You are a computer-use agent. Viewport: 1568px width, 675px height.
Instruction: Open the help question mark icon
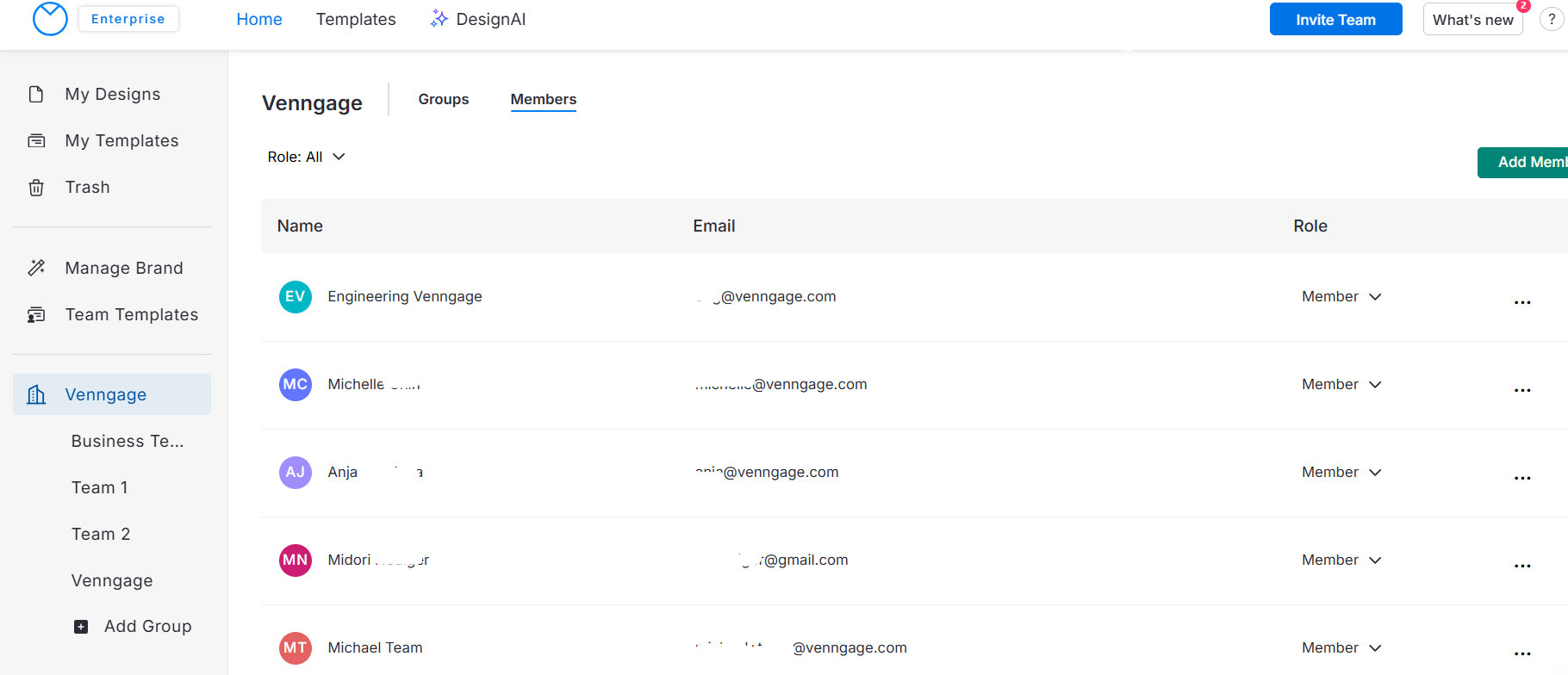tap(1552, 20)
